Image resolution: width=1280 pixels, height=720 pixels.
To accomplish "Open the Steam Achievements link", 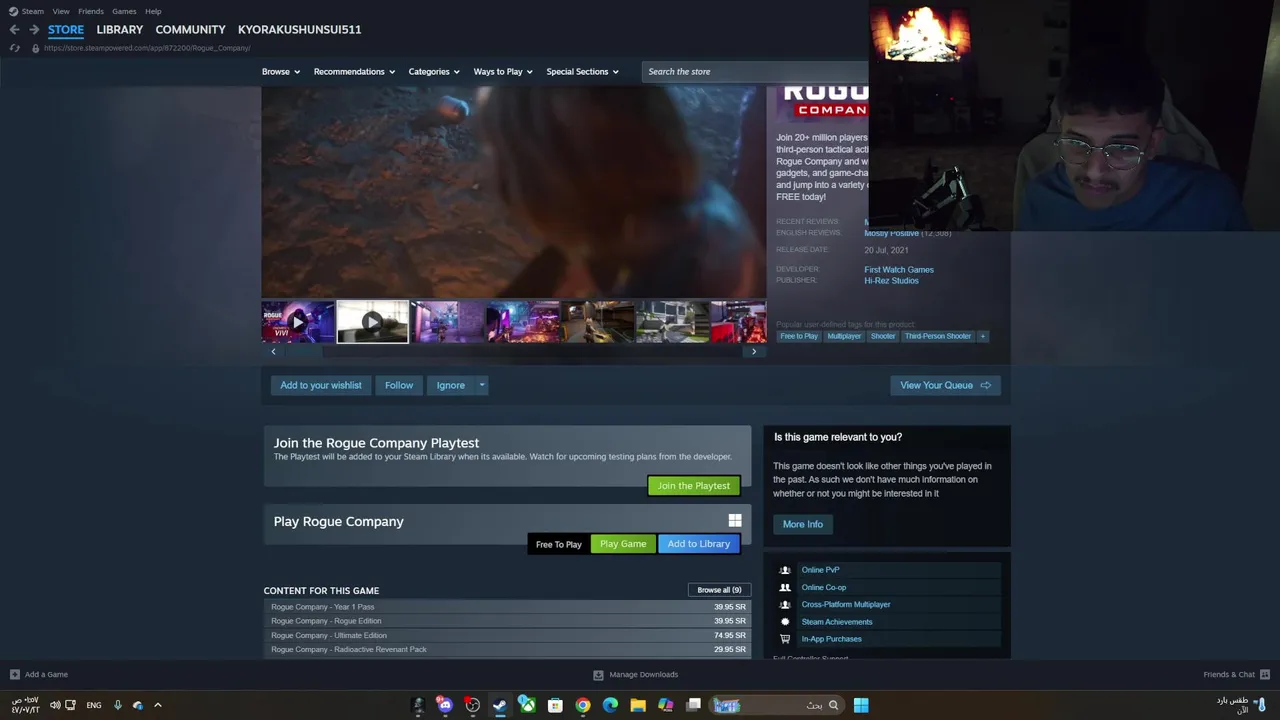I will [836, 622].
